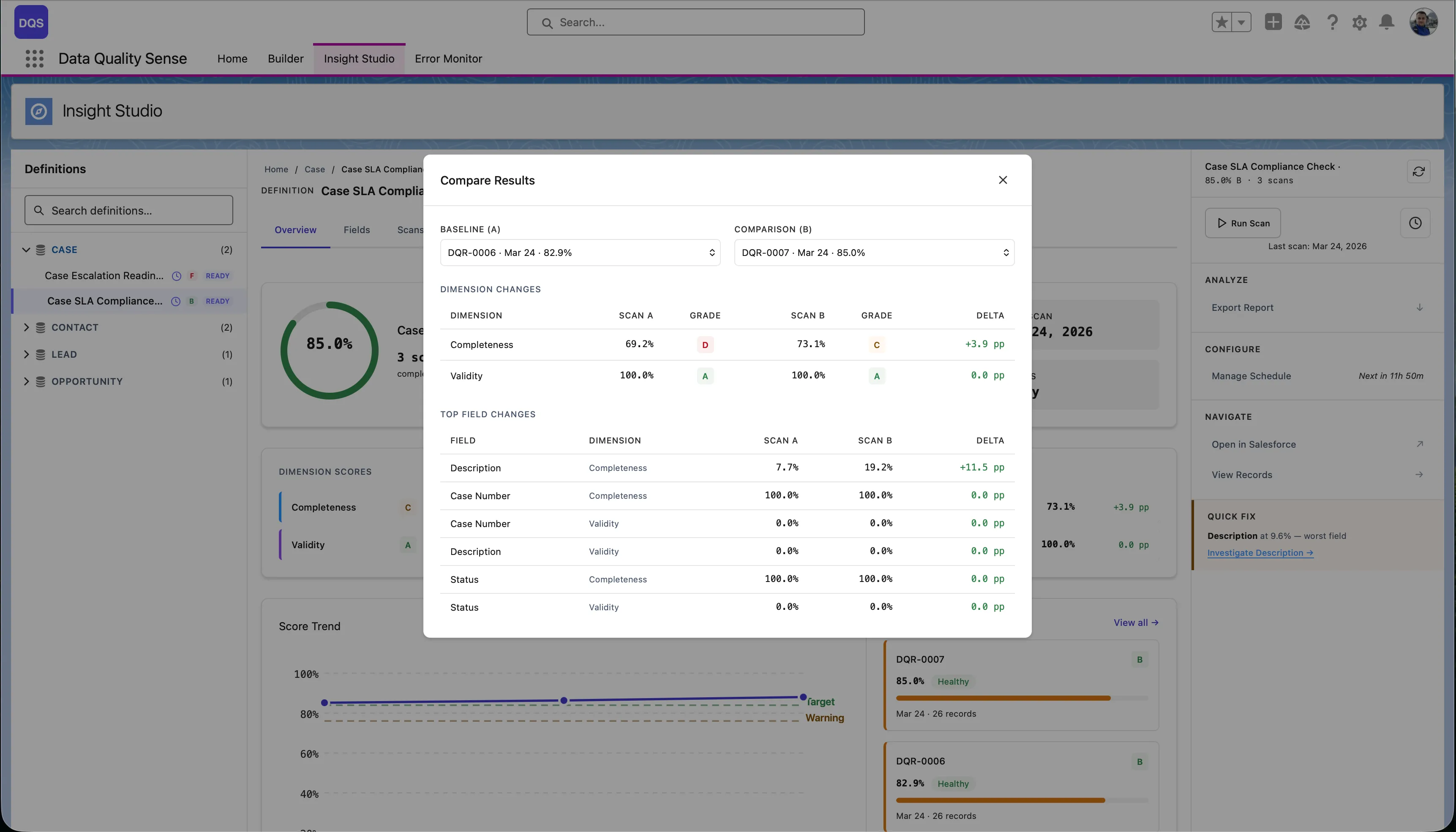Expand the CONTACT definitions group
The height and width of the screenshot is (832, 1456).
[26, 327]
